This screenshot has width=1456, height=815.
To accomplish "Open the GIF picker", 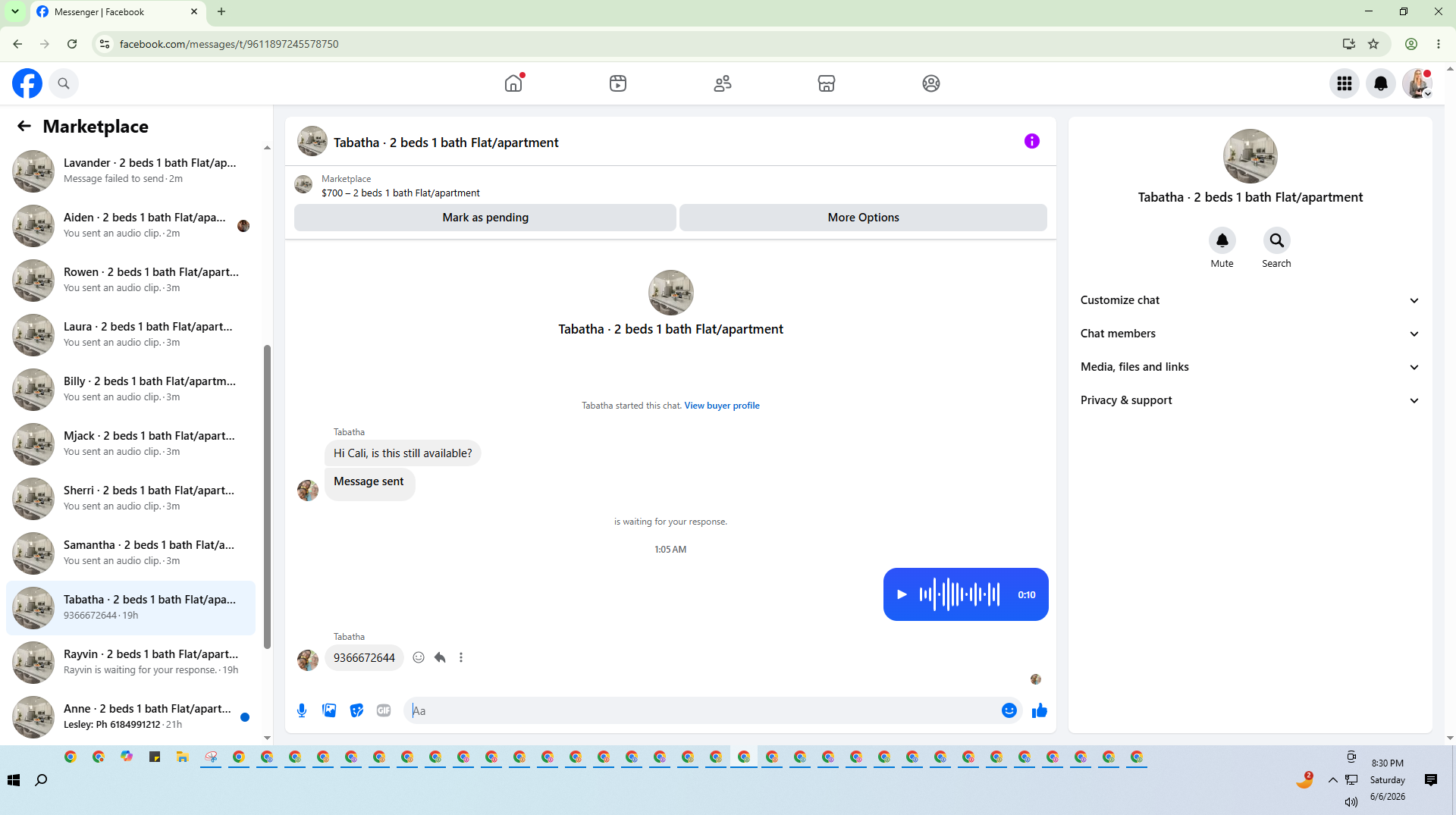I will tap(384, 710).
